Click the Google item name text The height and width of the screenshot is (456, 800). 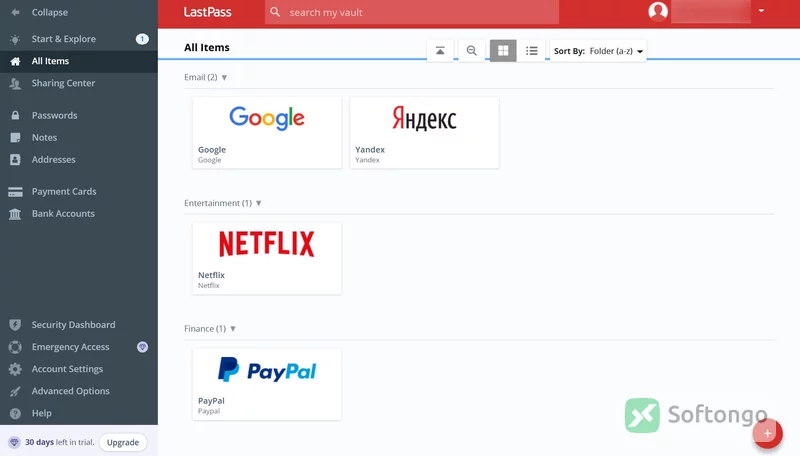[212, 149]
